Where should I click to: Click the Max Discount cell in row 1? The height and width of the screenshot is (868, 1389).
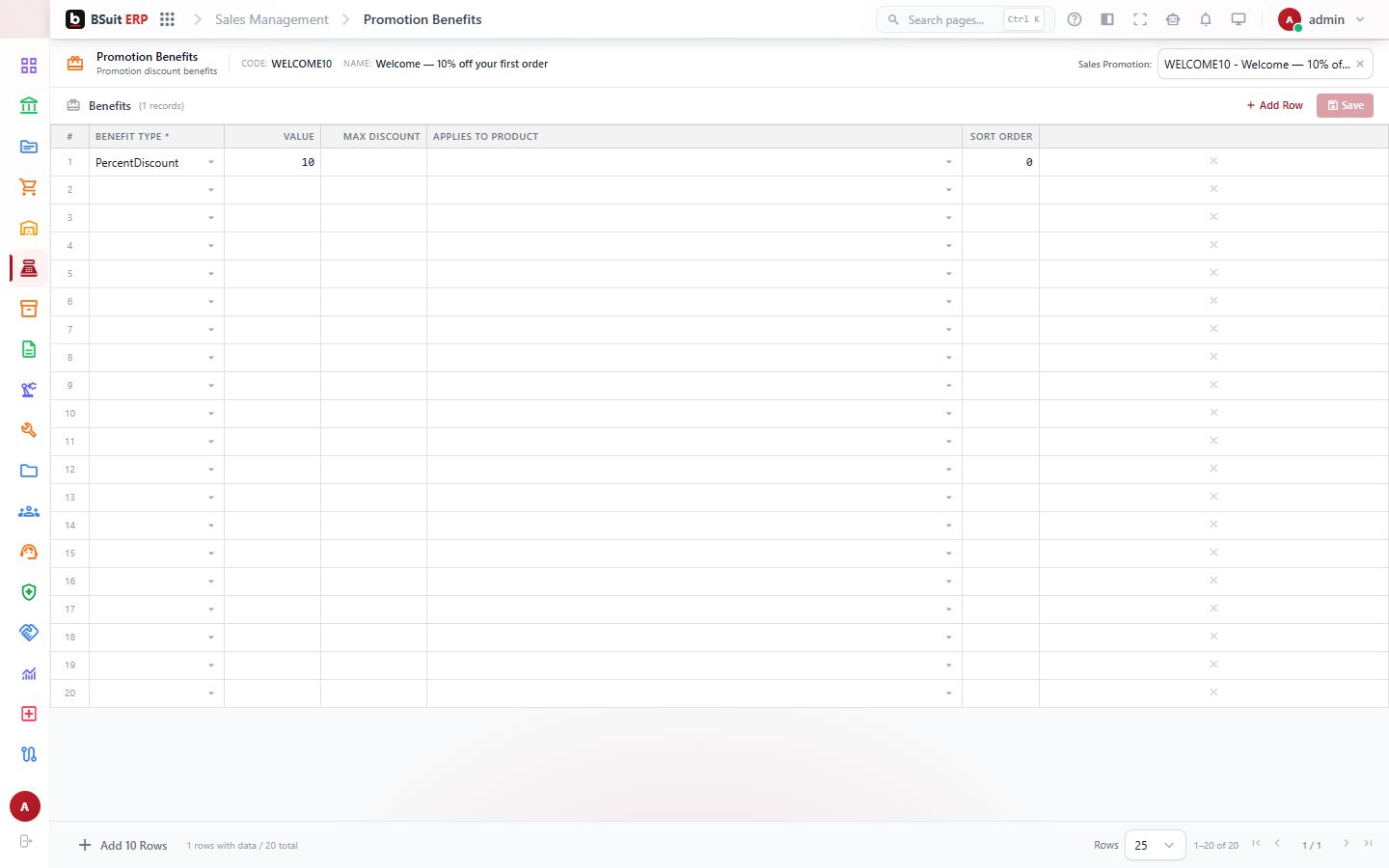point(373,162)
